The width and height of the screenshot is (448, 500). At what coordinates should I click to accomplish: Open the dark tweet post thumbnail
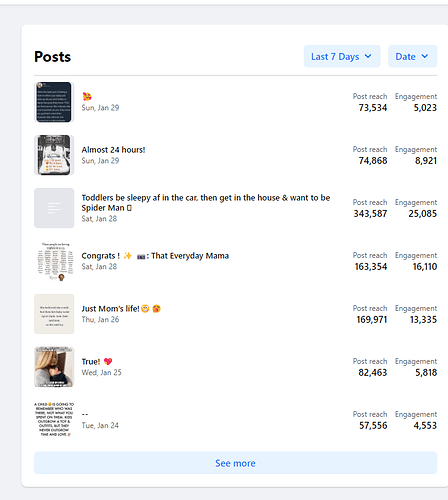(x=54, y=102)
